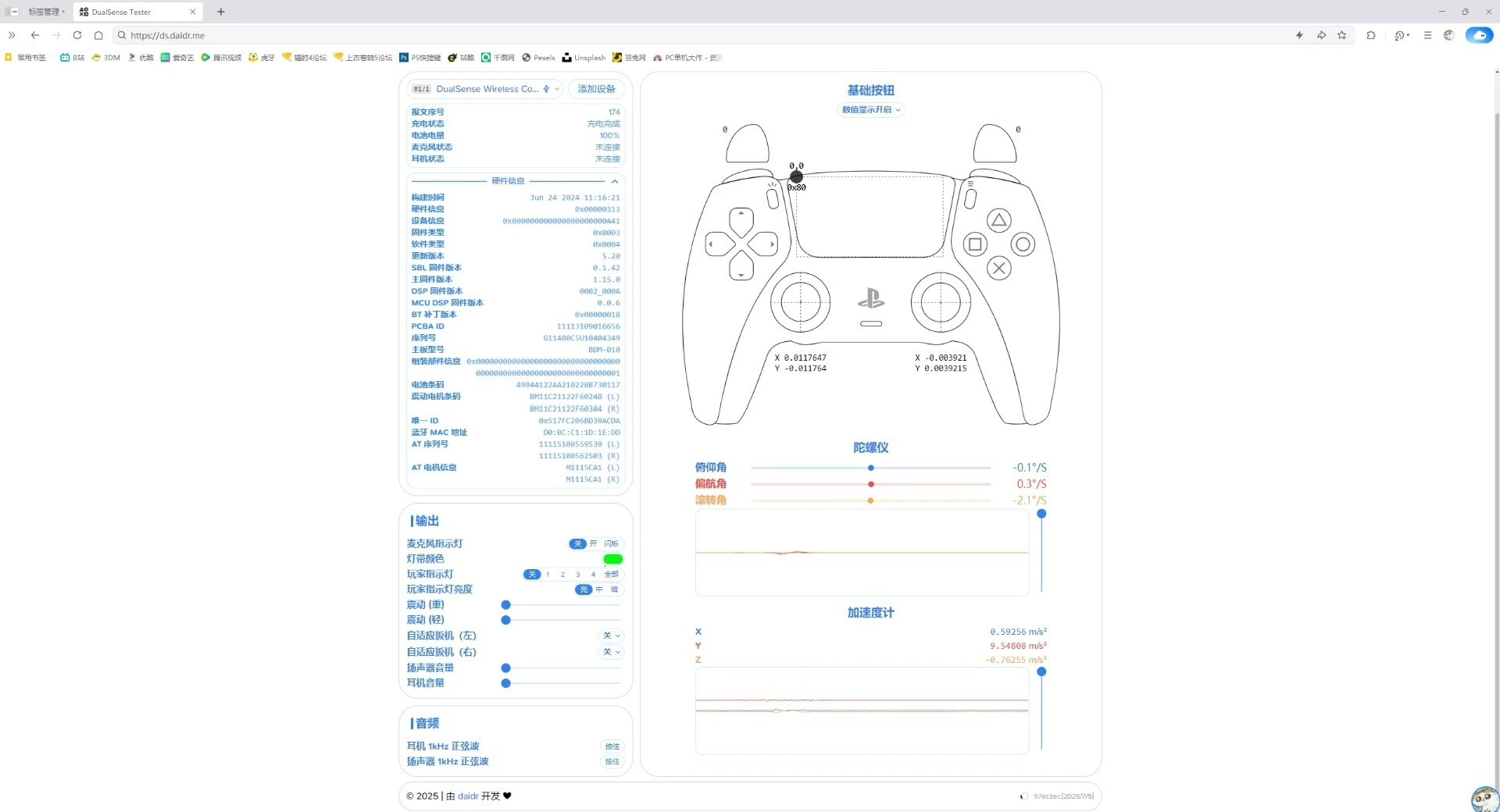Open the browser hamburger menu

1427,35
